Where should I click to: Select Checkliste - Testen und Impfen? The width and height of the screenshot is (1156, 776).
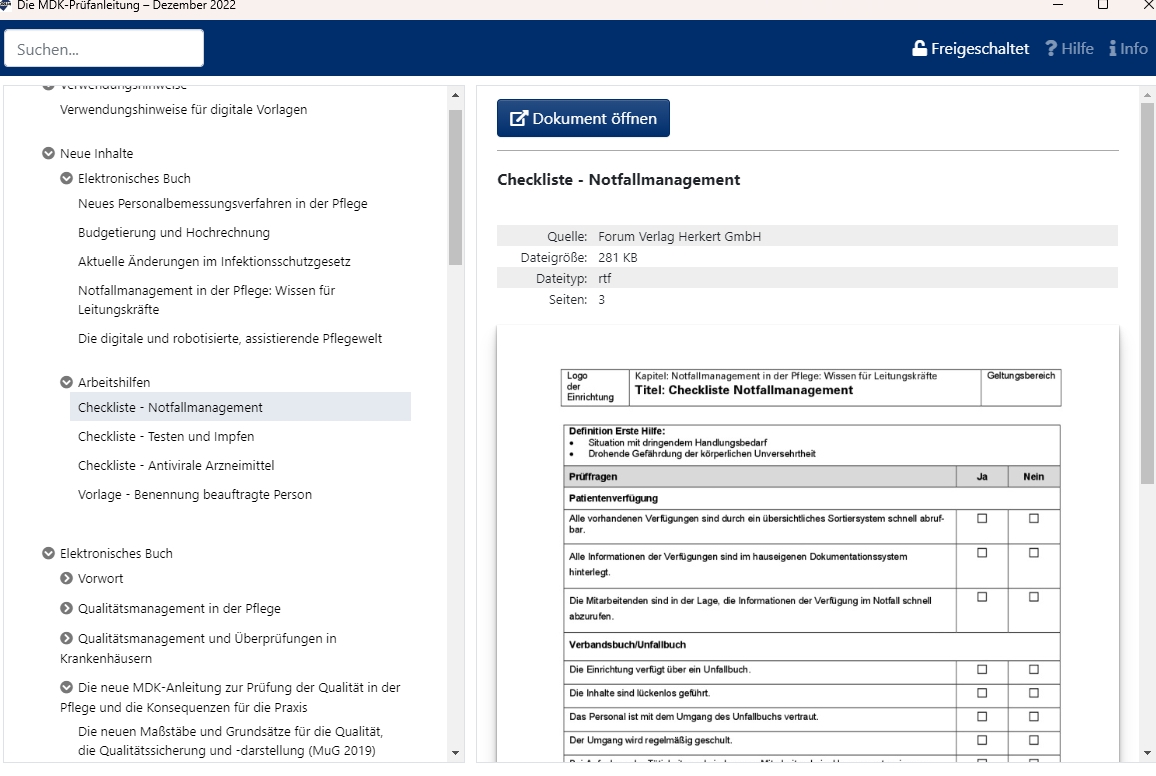[166, 436]
